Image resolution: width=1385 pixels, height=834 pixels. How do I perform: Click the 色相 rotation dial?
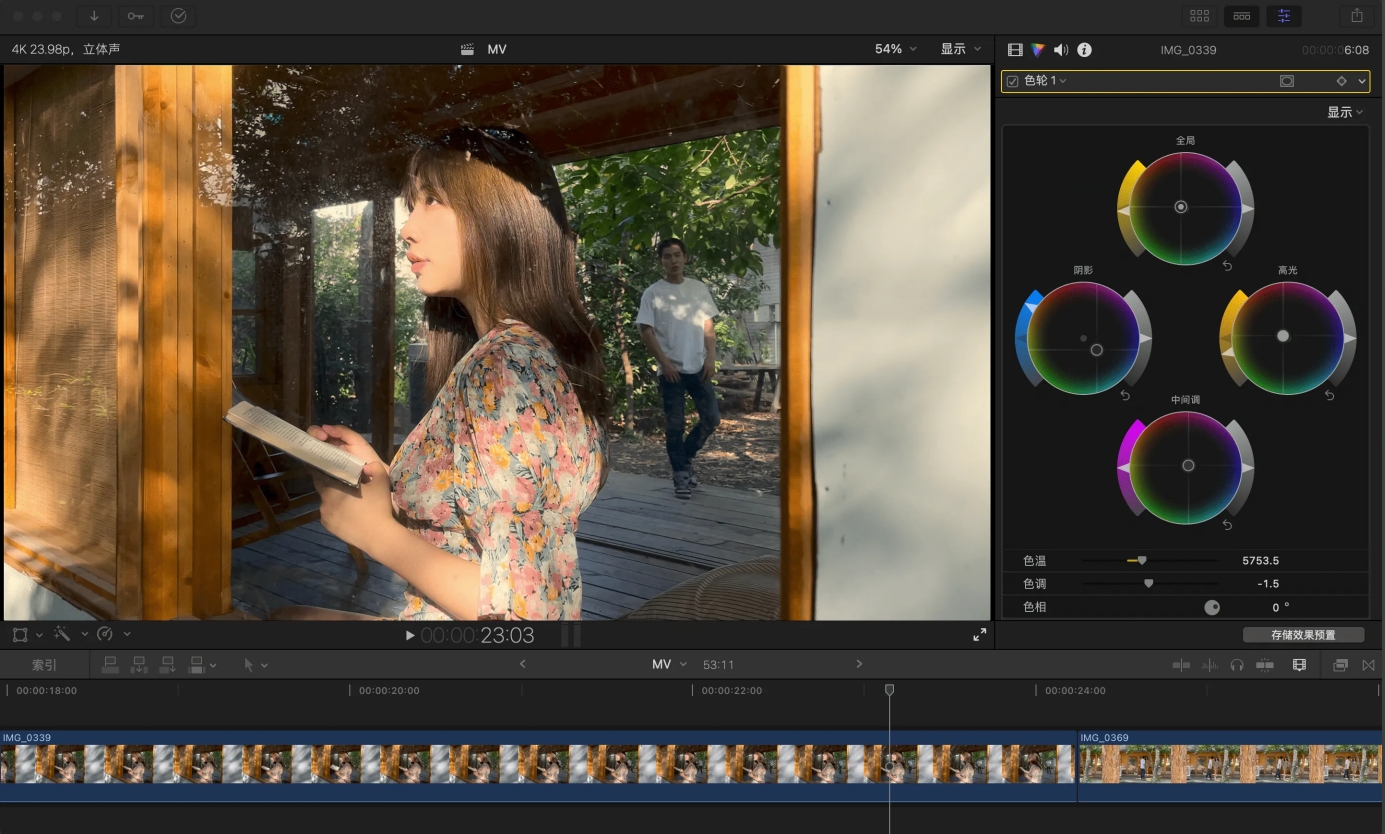[x=1212, y=607]
